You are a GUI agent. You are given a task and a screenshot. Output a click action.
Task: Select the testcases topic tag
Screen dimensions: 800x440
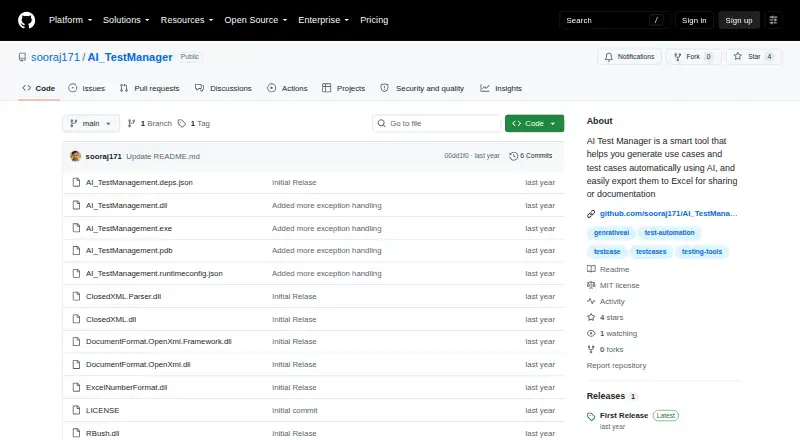click(x=651, y=252)
